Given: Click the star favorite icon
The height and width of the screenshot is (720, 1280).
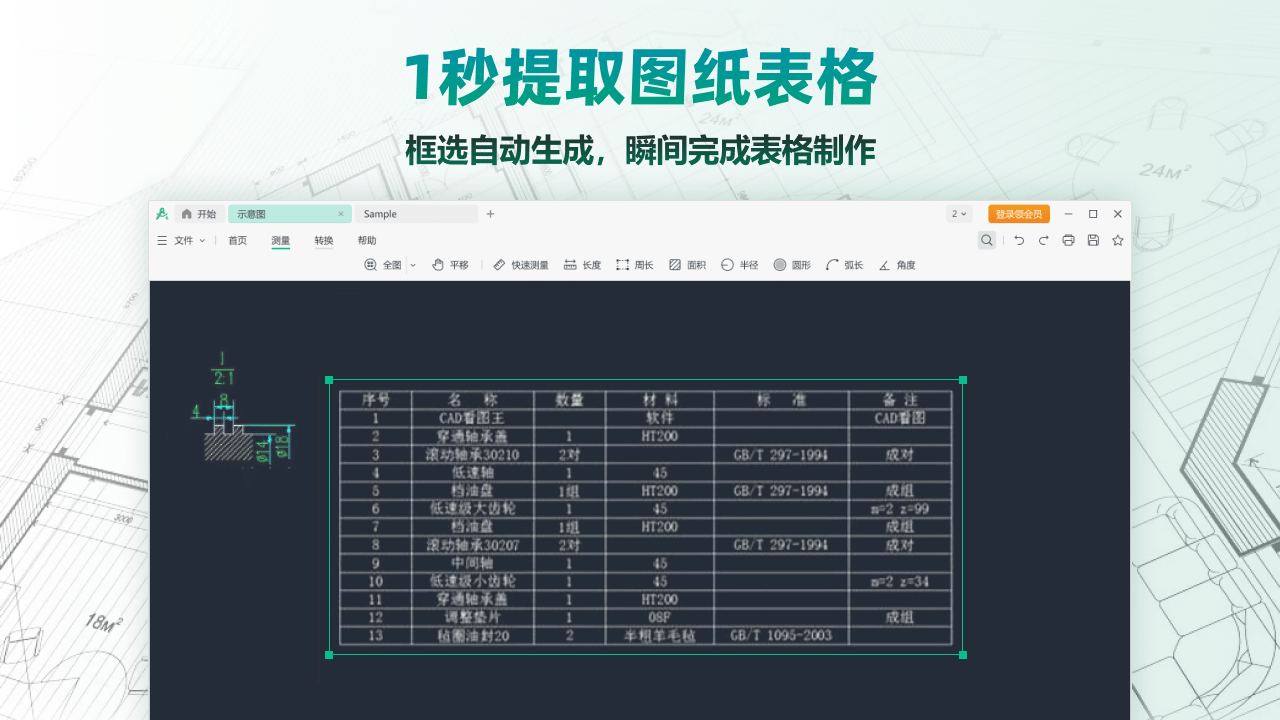Looking at the screenshot, I should click(1118, 240).
